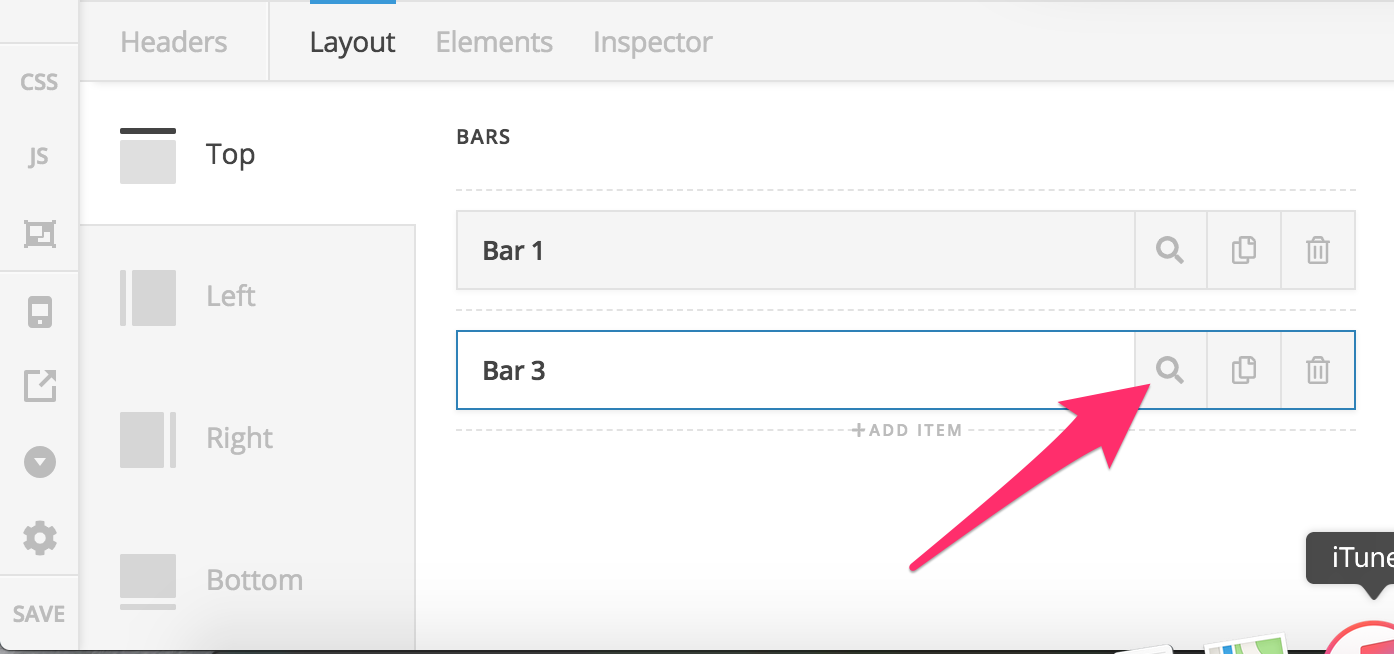Duplicate Bar 1
The width and height of the screenshot is (1394, 654).
[x=1244, y=250]
